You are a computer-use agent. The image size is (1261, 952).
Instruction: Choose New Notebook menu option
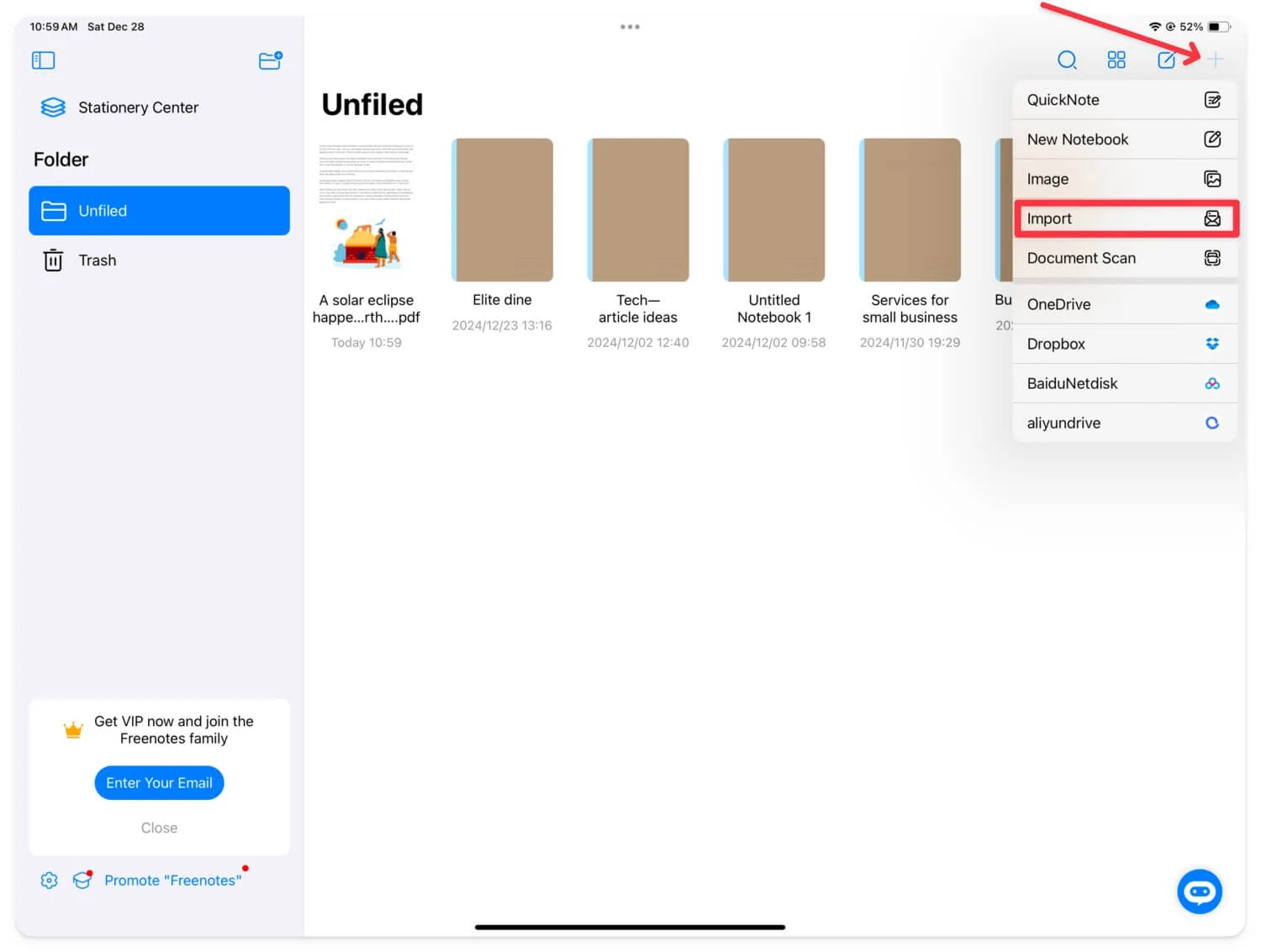click(x=1123, y=139)
